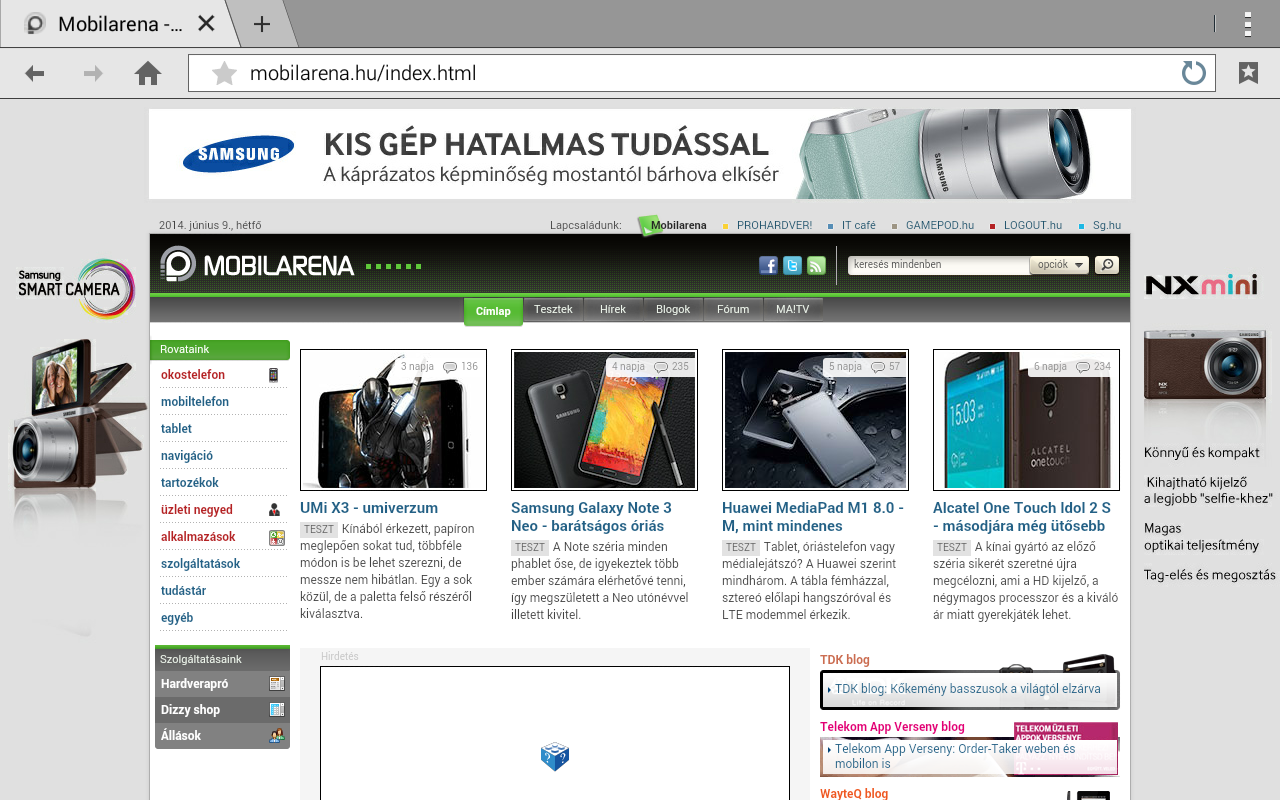
Task: Open the MA!TV tab
Action: [793, 310]
